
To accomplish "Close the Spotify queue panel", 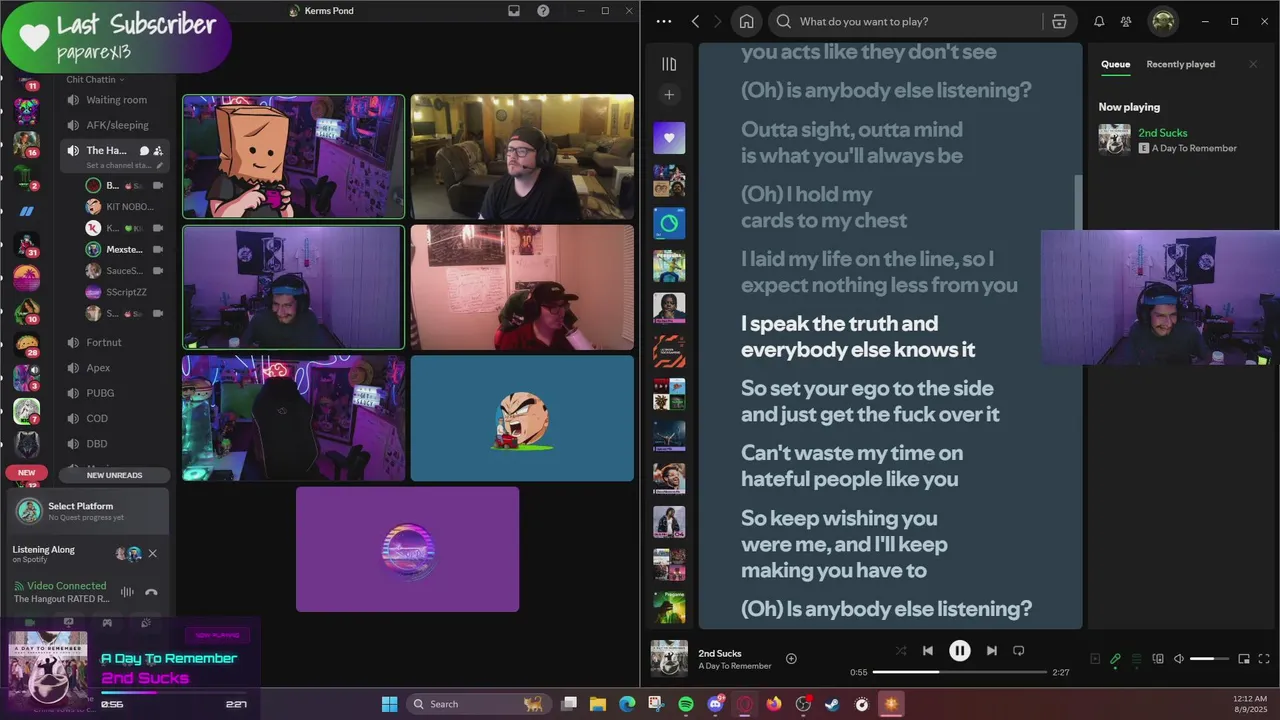I will (x=1253, y=64).
